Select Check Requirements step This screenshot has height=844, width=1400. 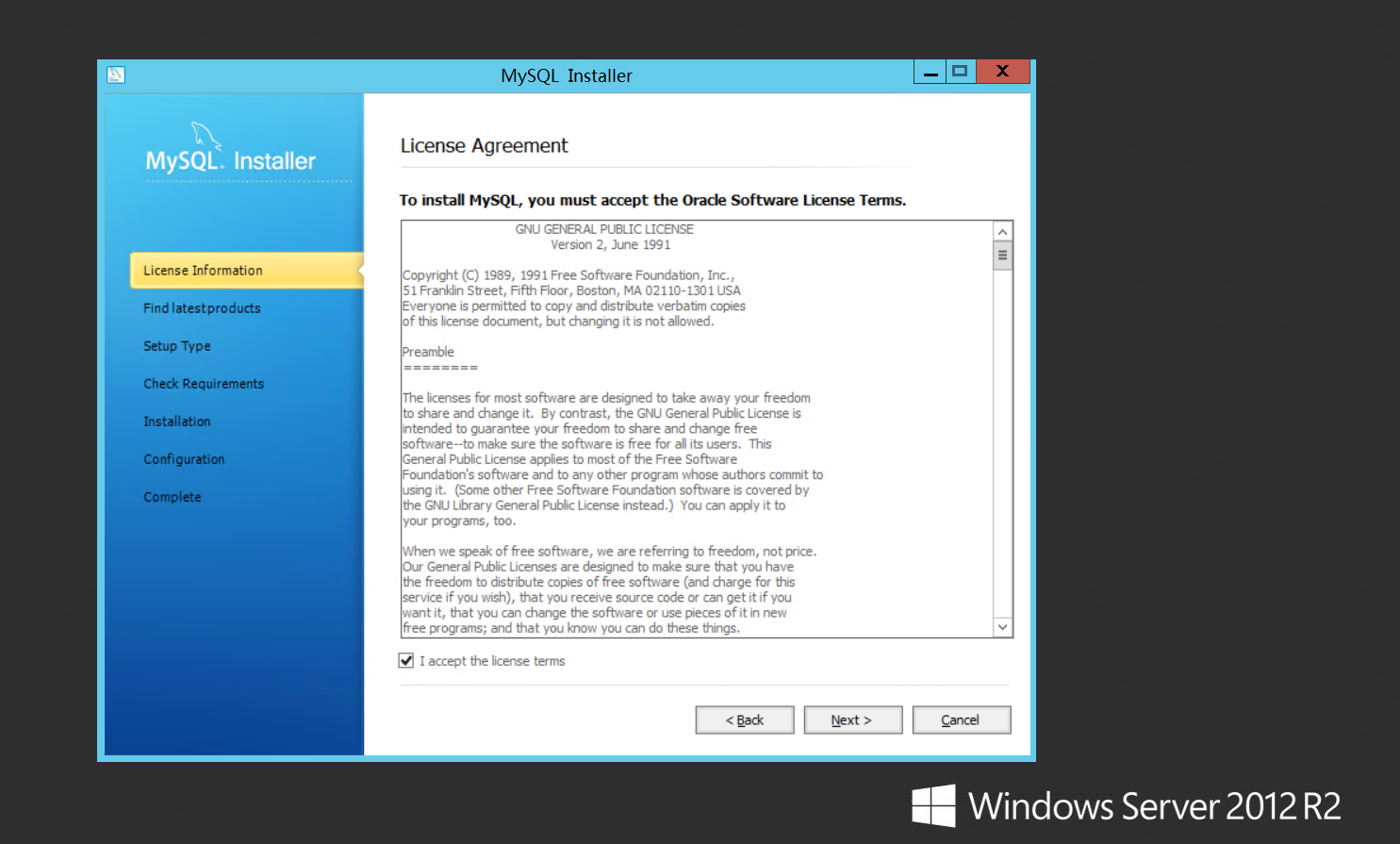point(204,384)
